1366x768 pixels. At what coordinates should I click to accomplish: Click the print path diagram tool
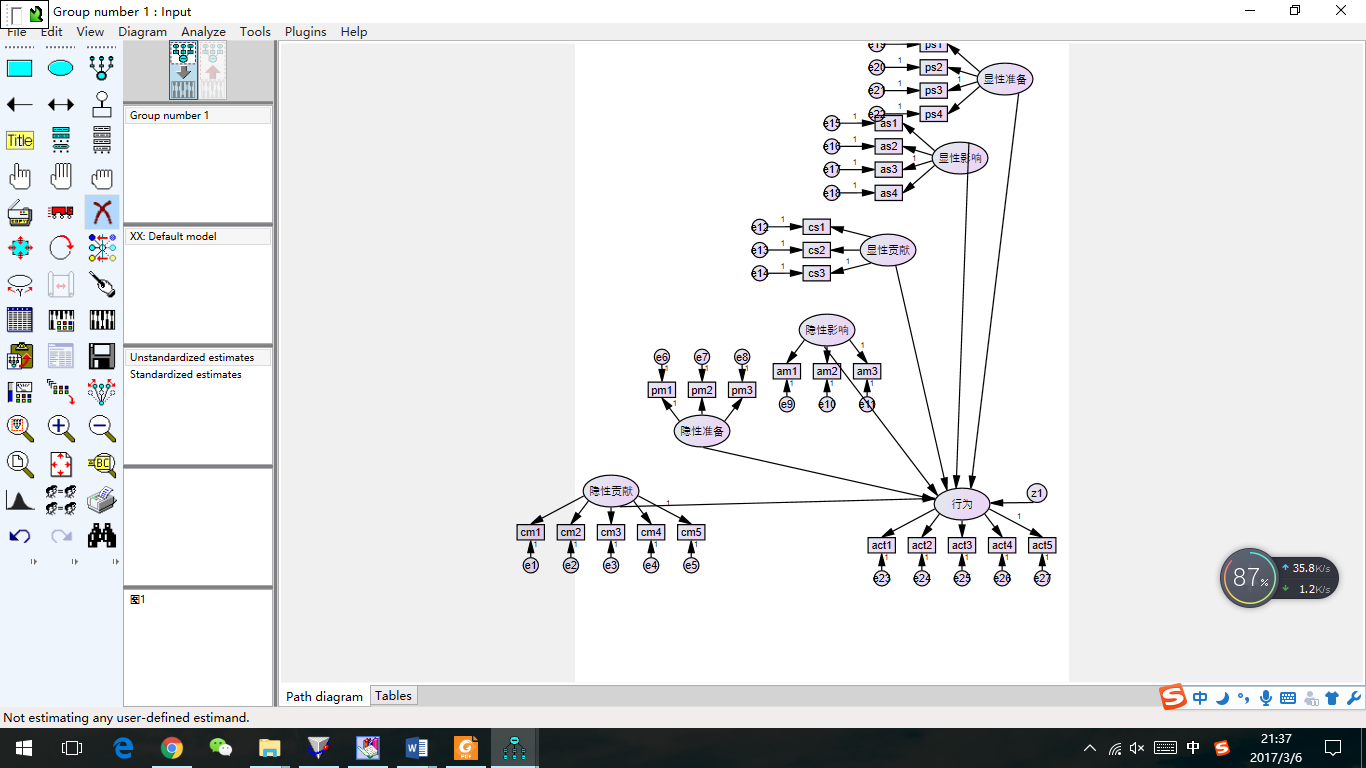pos(101,500)
